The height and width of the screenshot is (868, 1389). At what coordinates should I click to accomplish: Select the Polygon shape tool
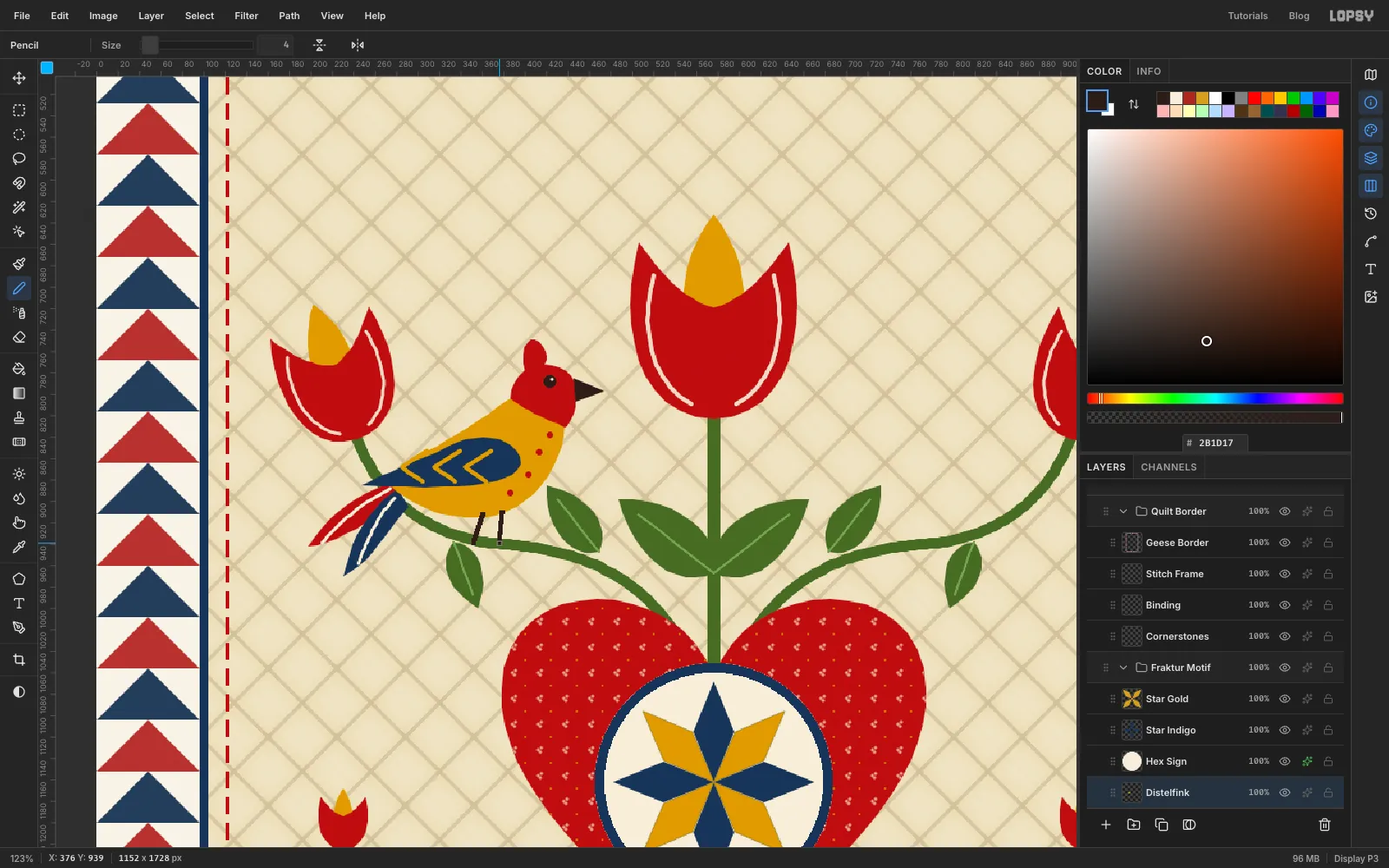click(18, 579)
